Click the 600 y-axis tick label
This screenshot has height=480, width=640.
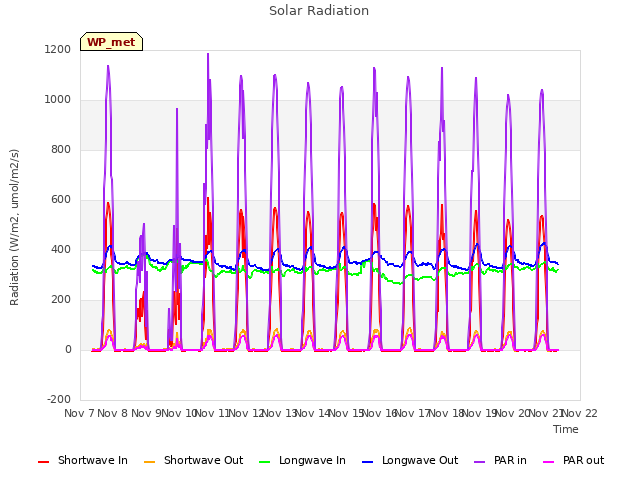pyautogui.click(x=61, y=200)
